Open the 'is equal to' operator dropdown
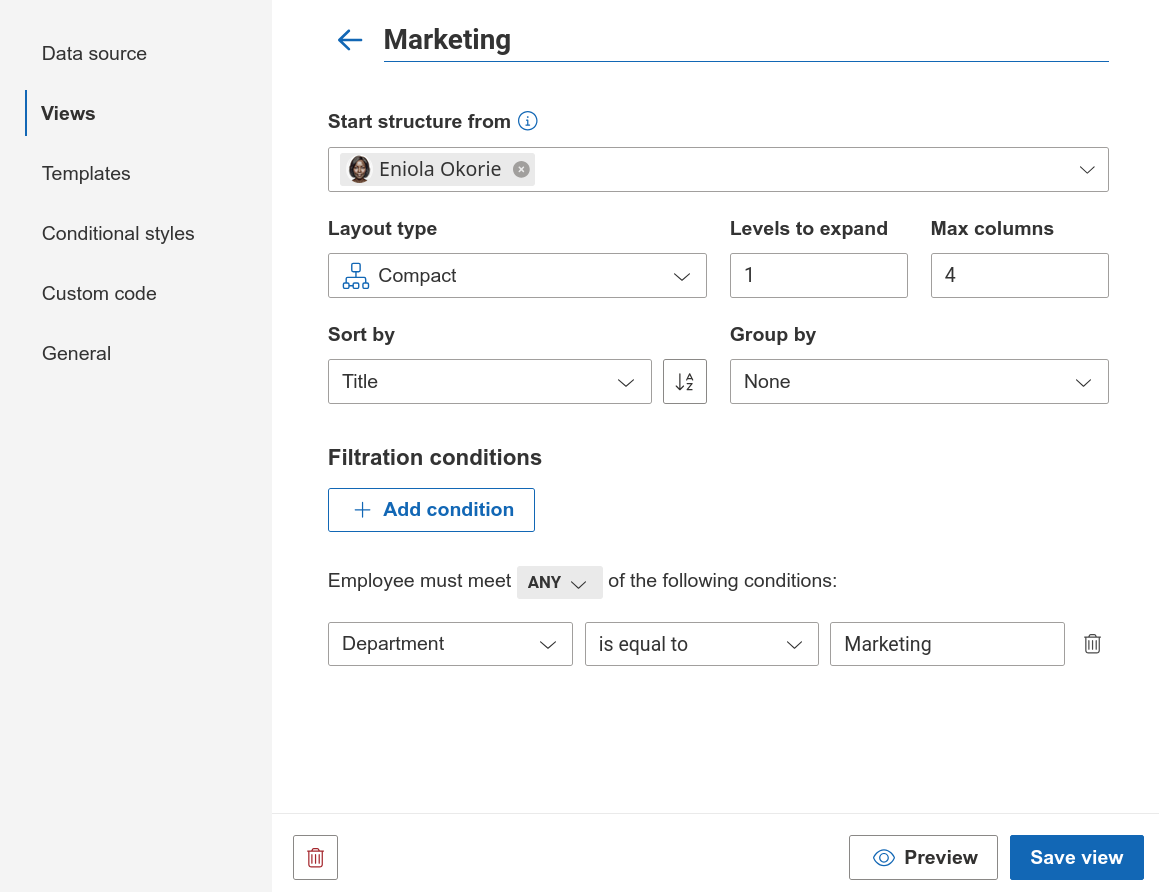Screen dimensions: 1159x892 pos(701,644)
